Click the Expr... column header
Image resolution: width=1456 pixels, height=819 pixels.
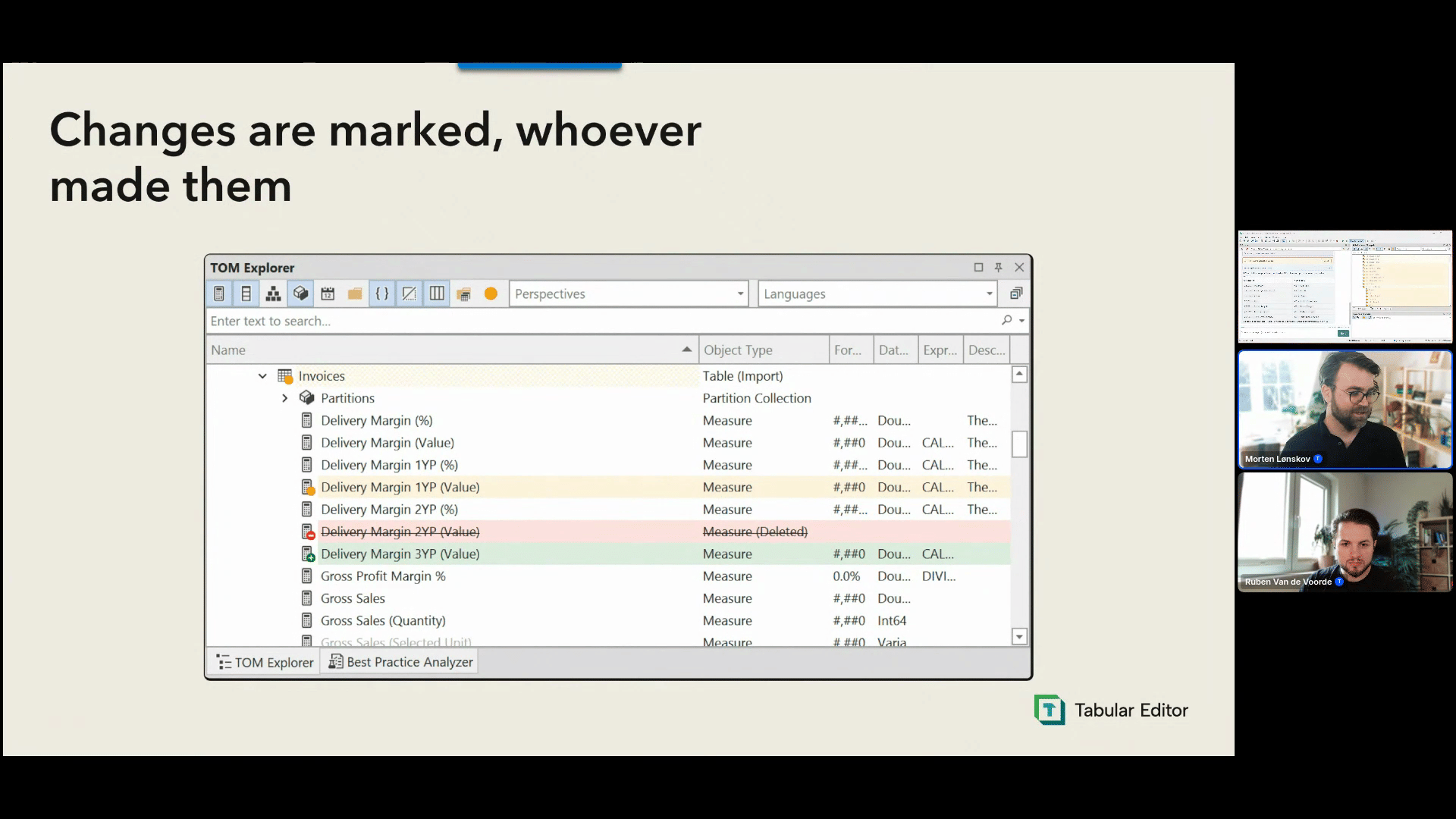[x=940, y=350]
